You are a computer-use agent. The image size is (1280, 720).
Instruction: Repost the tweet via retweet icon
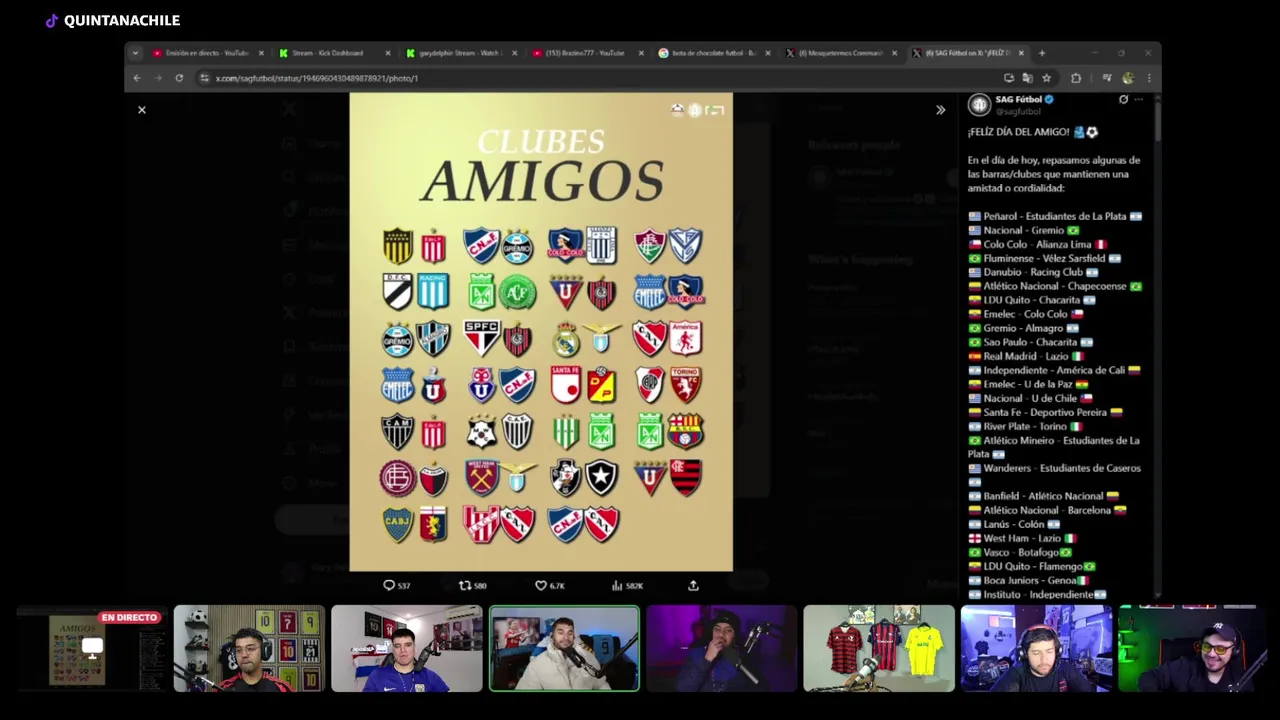pyautogui.click(x=464, y=585)
